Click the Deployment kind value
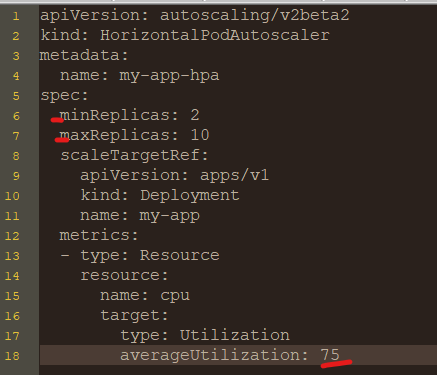Screen dimensions: 437x375 (190, 196)
